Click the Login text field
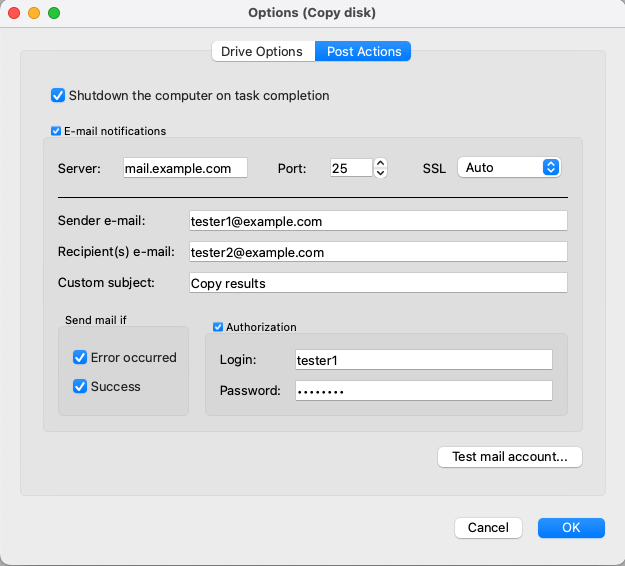This screenshot has width=625, height=566. [424, 360]
